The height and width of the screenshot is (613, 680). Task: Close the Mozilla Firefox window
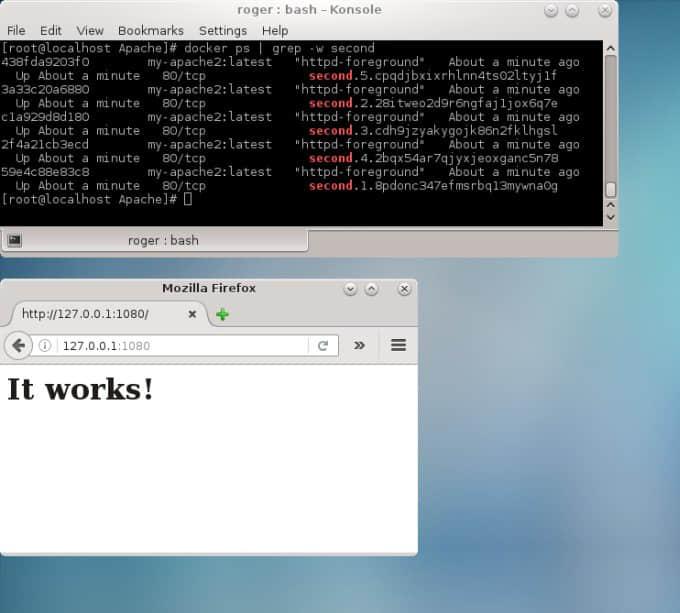404,289
